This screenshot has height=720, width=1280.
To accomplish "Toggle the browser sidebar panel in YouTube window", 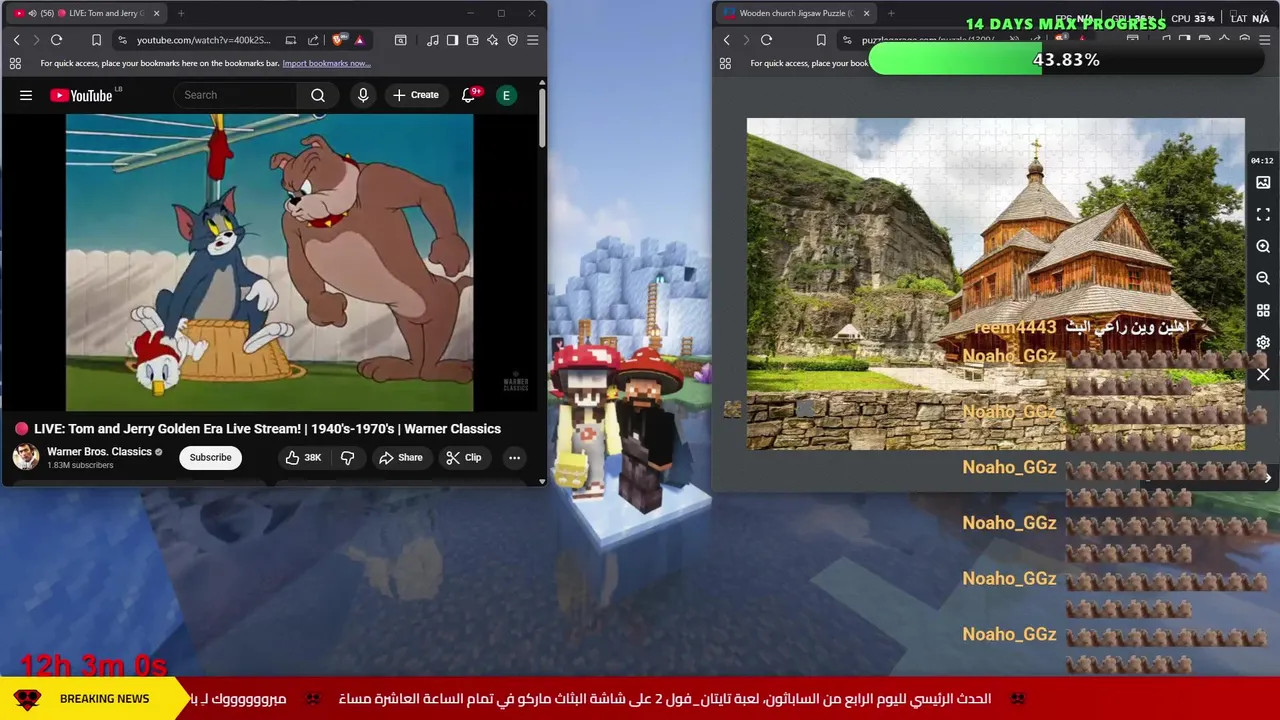I will point(452,40).
